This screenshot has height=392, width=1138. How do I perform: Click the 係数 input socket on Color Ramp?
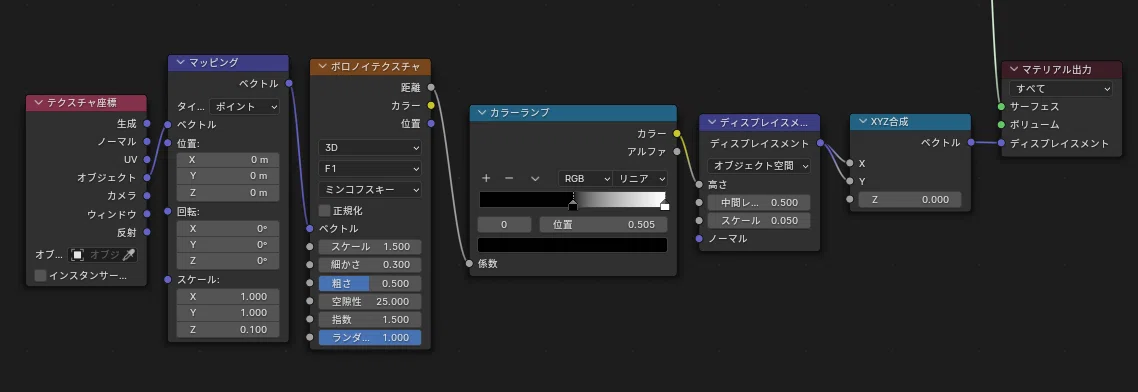[x=470, y=264]
